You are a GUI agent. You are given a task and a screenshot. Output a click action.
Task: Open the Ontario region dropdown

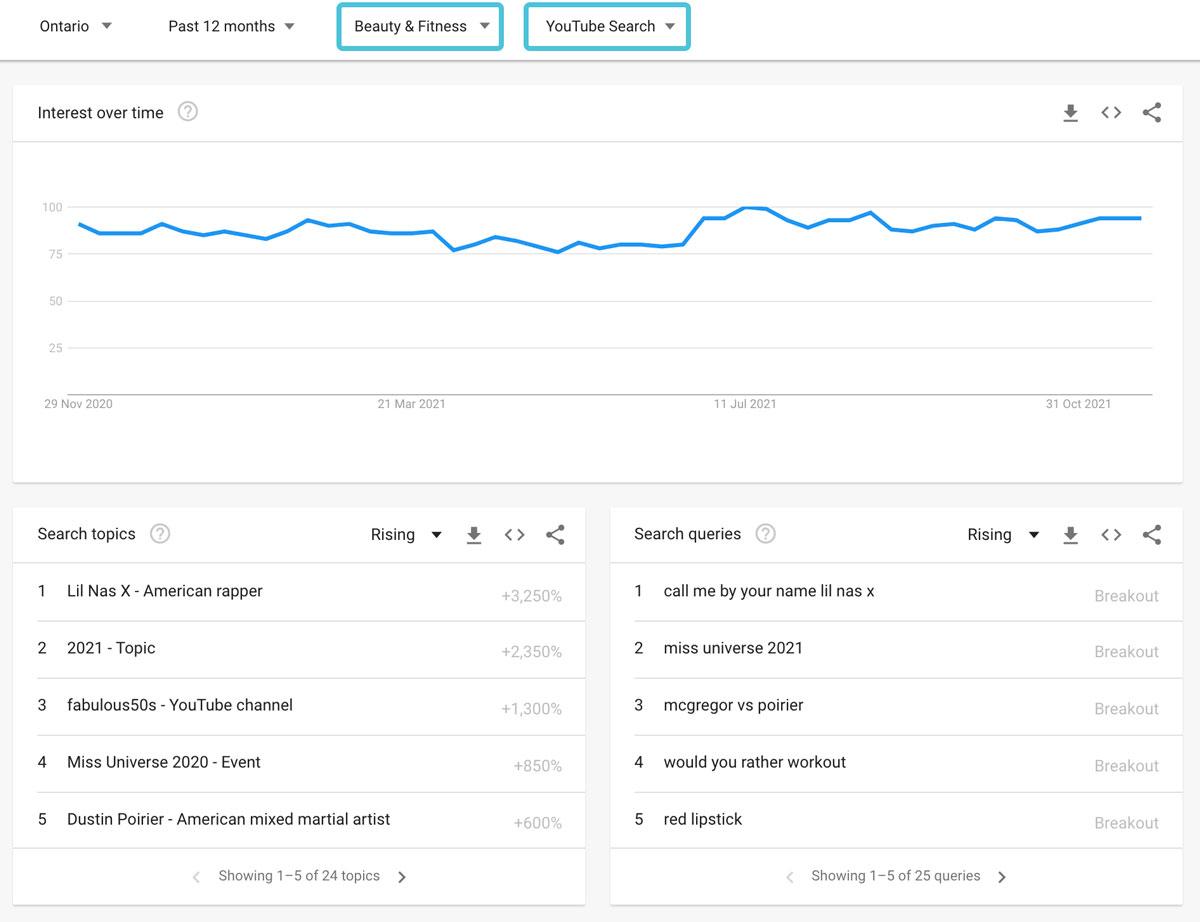coord(76,26)
